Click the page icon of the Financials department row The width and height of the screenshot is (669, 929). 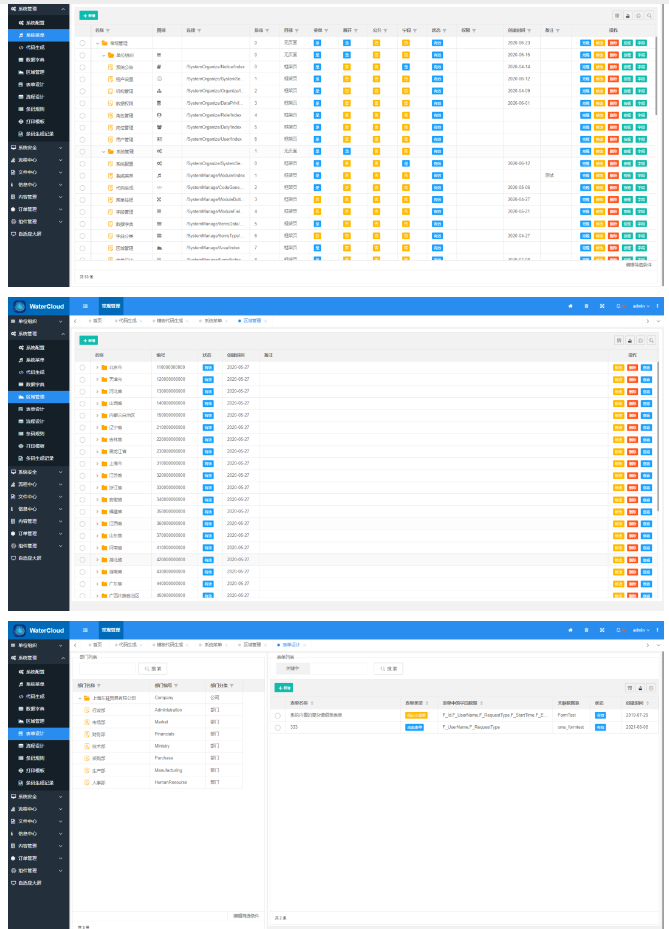(87, 735)
